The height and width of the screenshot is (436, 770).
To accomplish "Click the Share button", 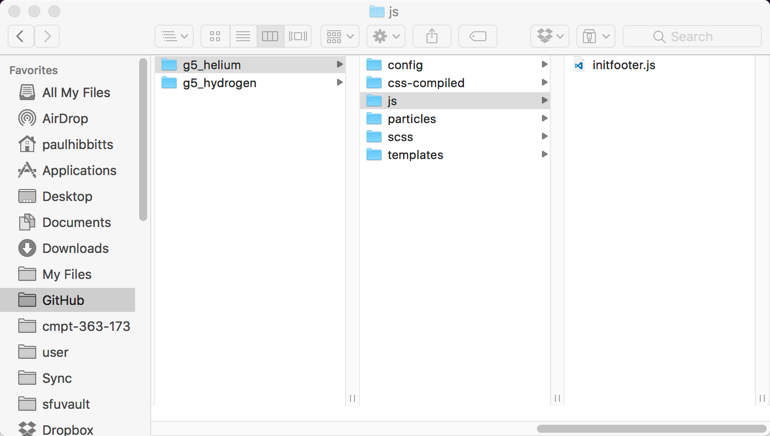I will click(432, 36).
